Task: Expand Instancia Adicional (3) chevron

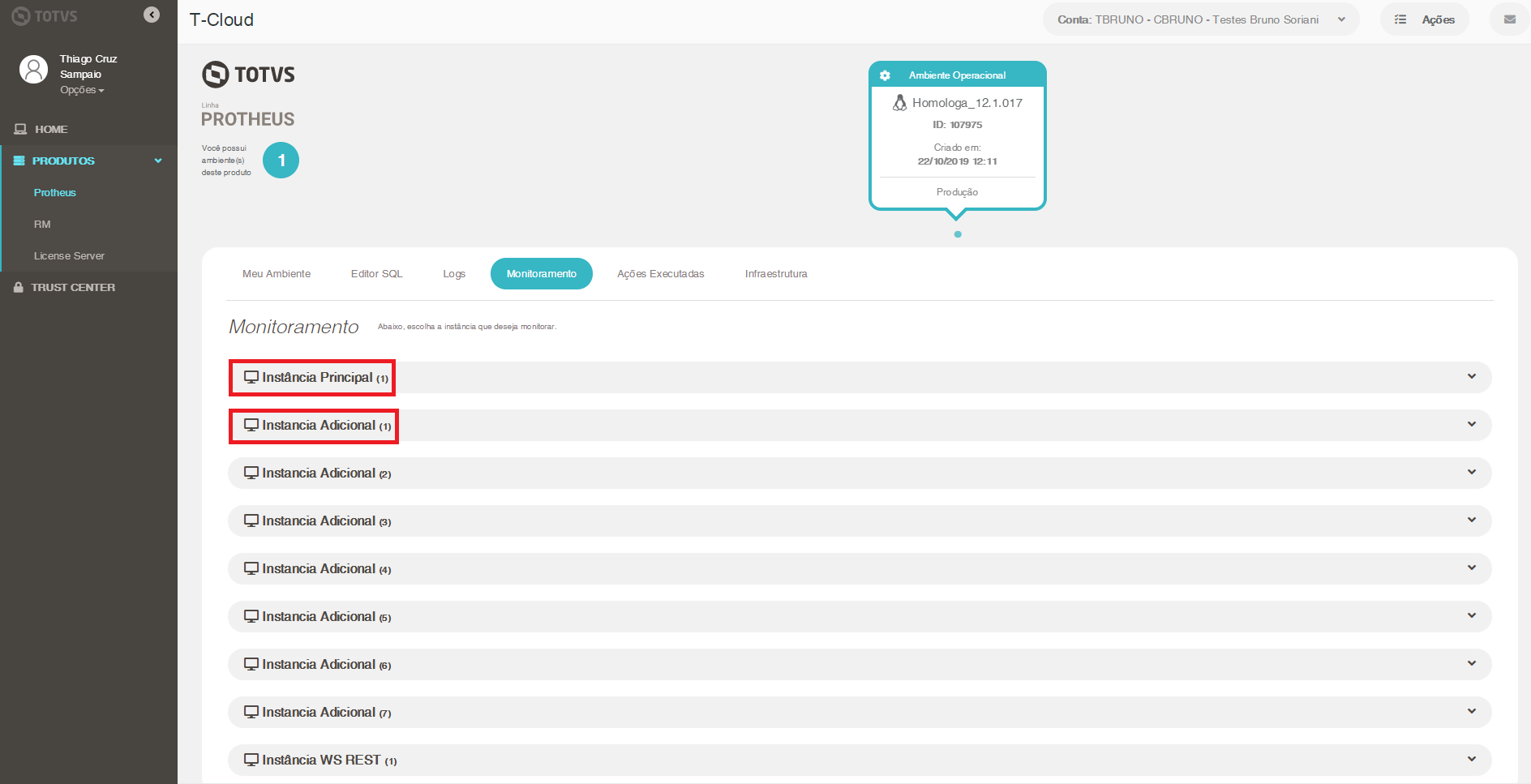Action: 1472,520
